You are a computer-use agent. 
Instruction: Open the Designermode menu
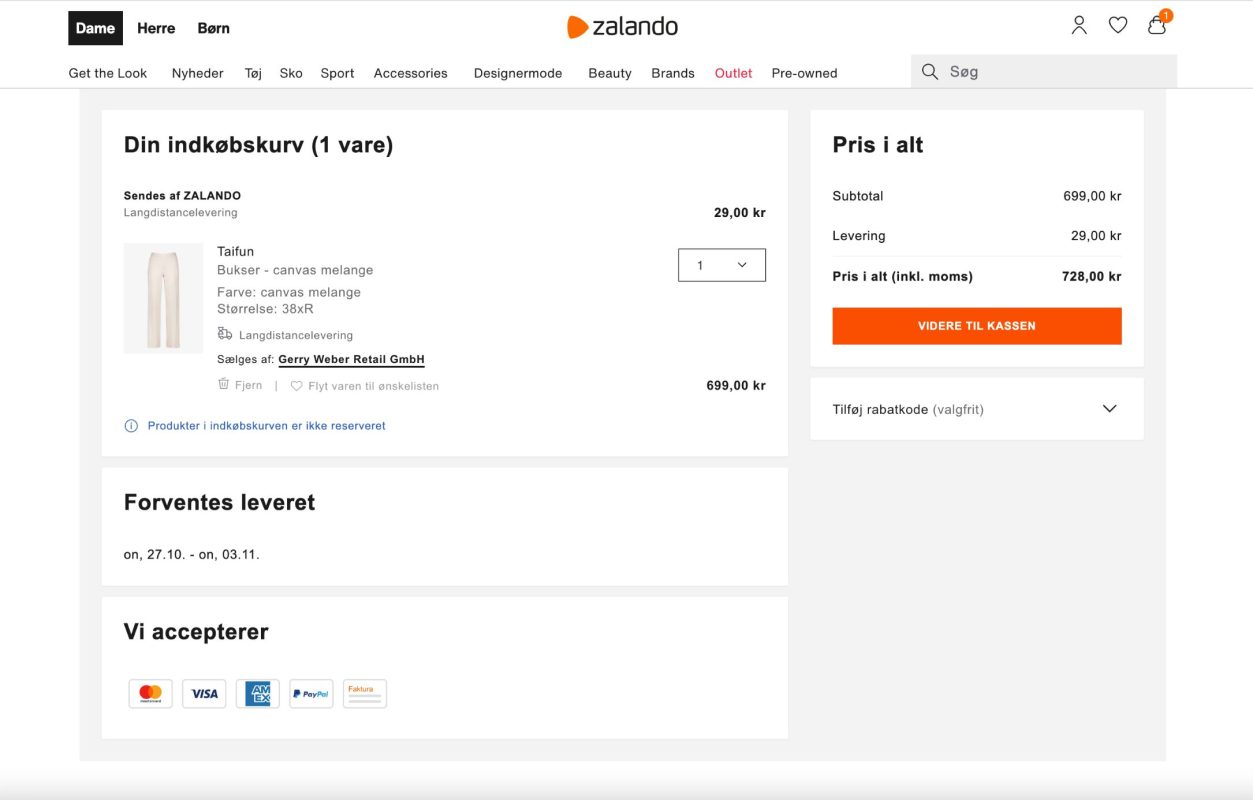pos(518,73)
